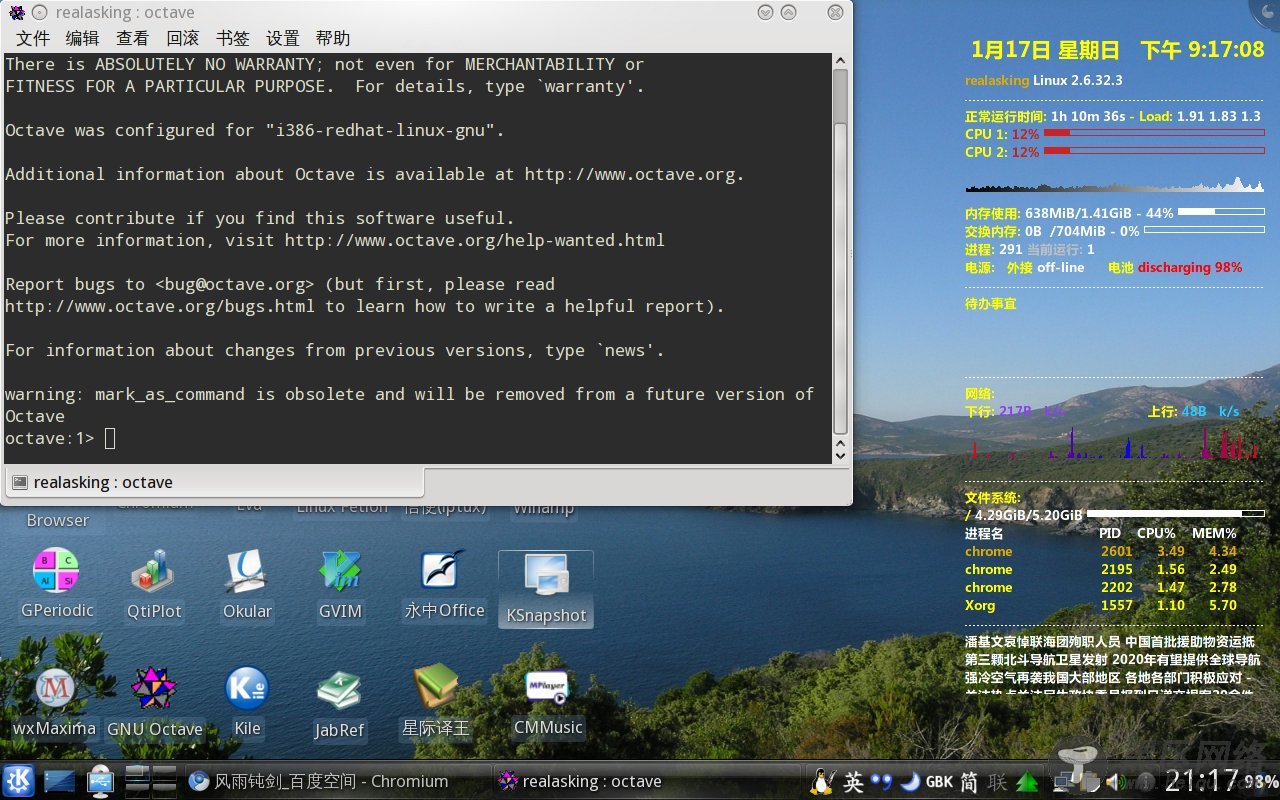Open the 帮助 menu
Image resolution: width=1280 pixels, height=800 pixels.
click(x=333, y=38)
